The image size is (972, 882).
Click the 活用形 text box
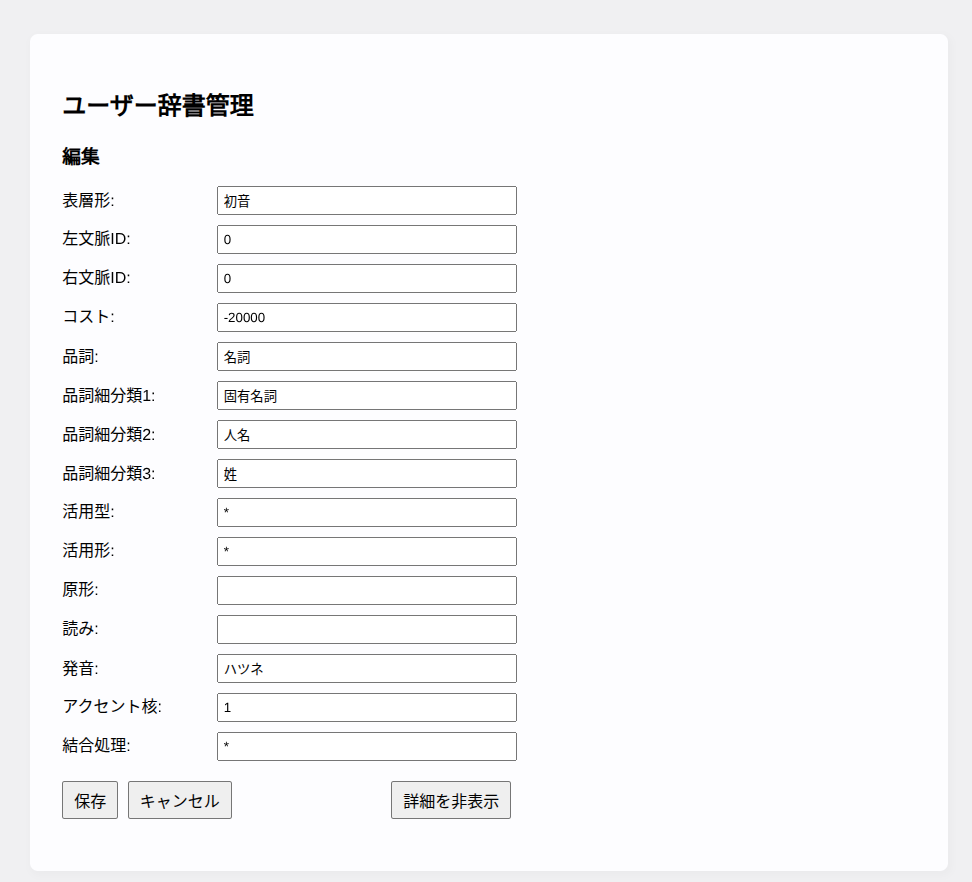(x=366, y=551)
